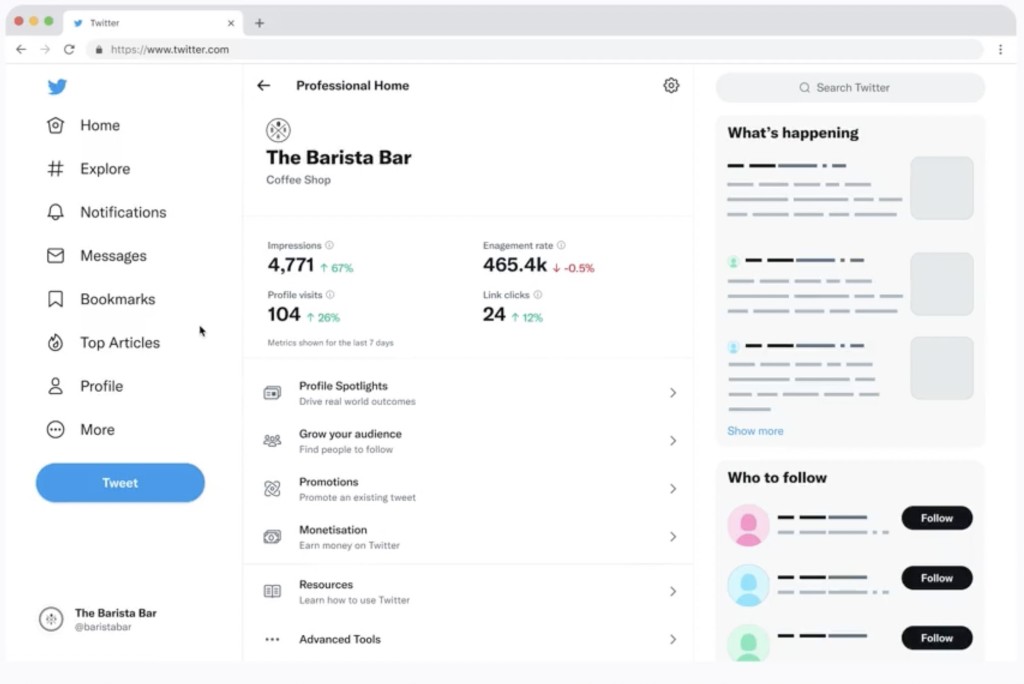Image resolution: width=1024 pixels, height=684 pixels.
Task: Open Messages from the sidebar
Action: (114, 255)
